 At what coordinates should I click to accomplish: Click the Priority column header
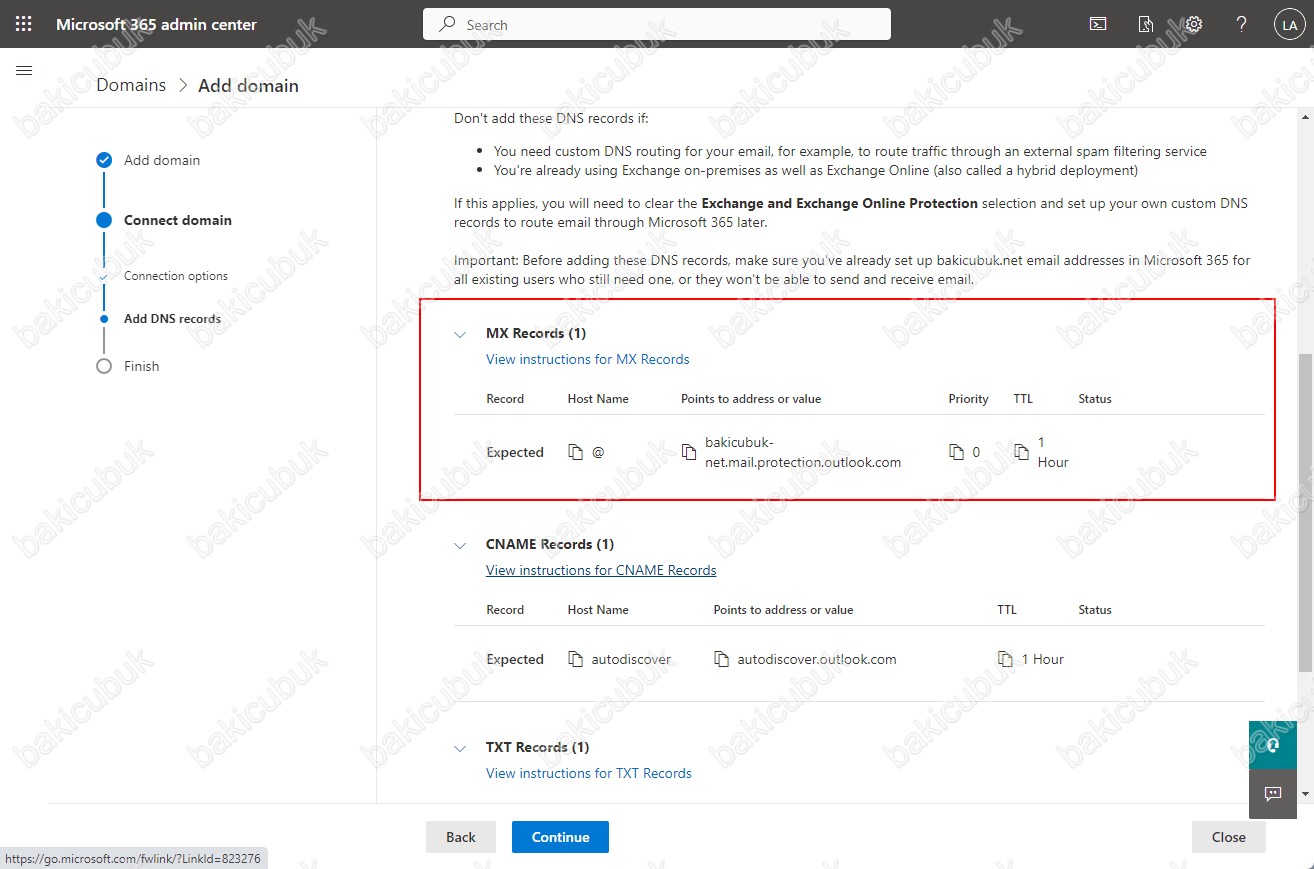point(968,399)
